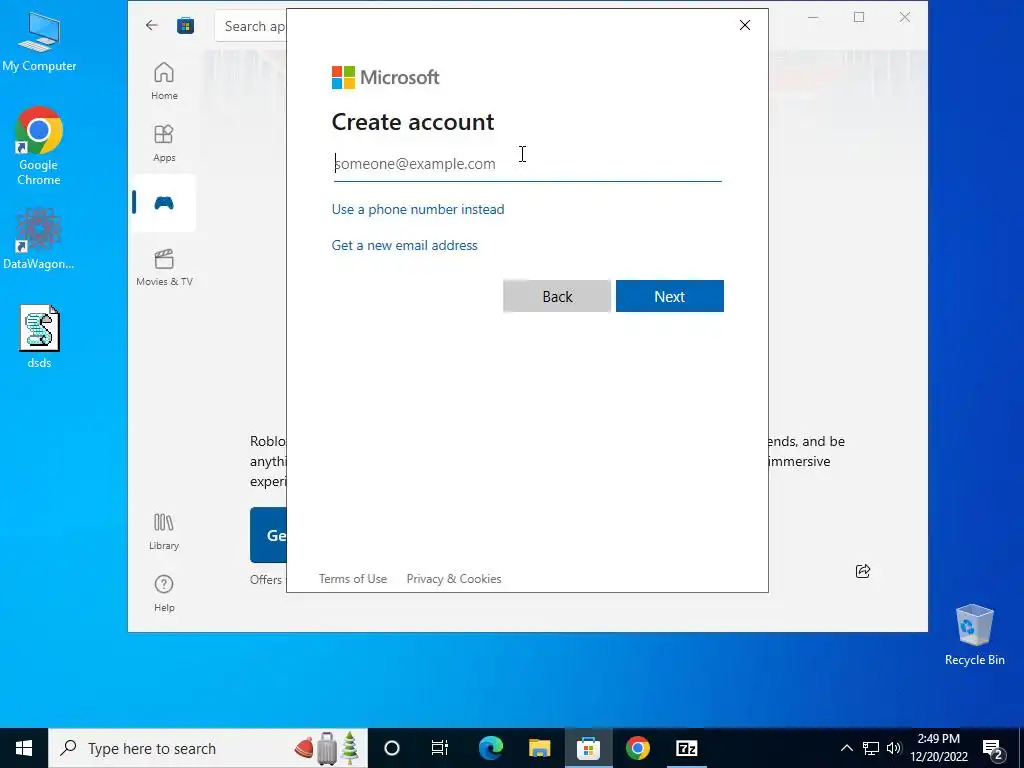Open Help in Microsoft Store sidebar
This screenshot has height=768, width=1024.
(x=164, y=593)
